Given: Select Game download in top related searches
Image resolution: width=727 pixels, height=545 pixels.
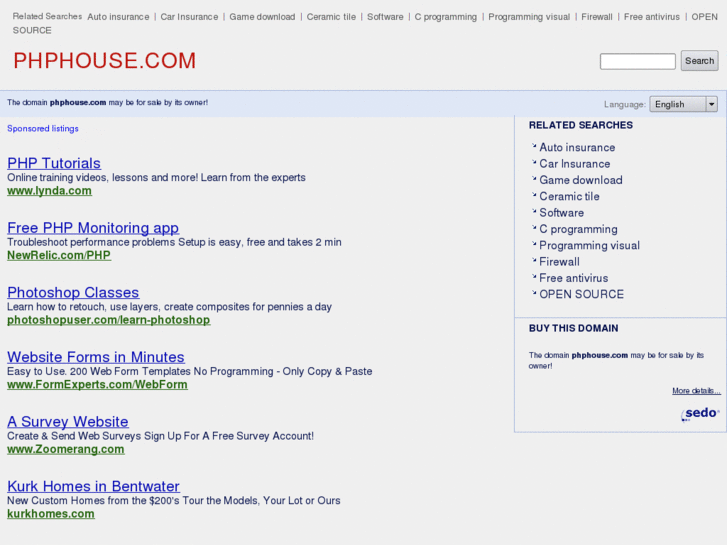Looking at the screenshot, I should tap(262, 17).
